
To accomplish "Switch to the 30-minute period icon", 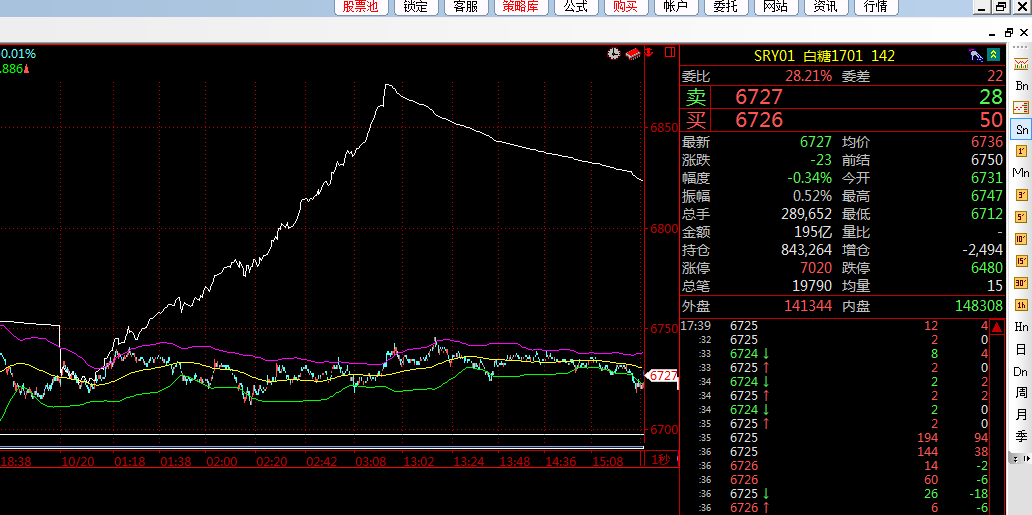I will click(x=1021, y=283).
